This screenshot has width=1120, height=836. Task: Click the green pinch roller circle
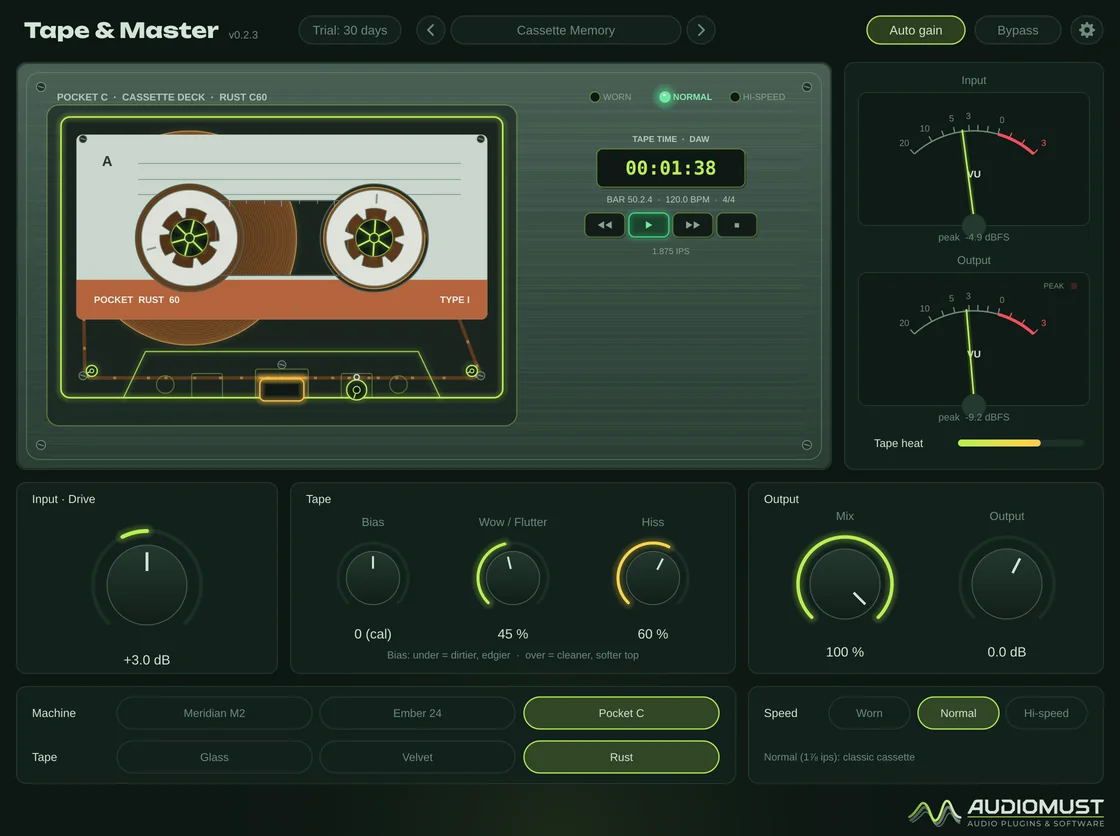click(x=356, y=389)
